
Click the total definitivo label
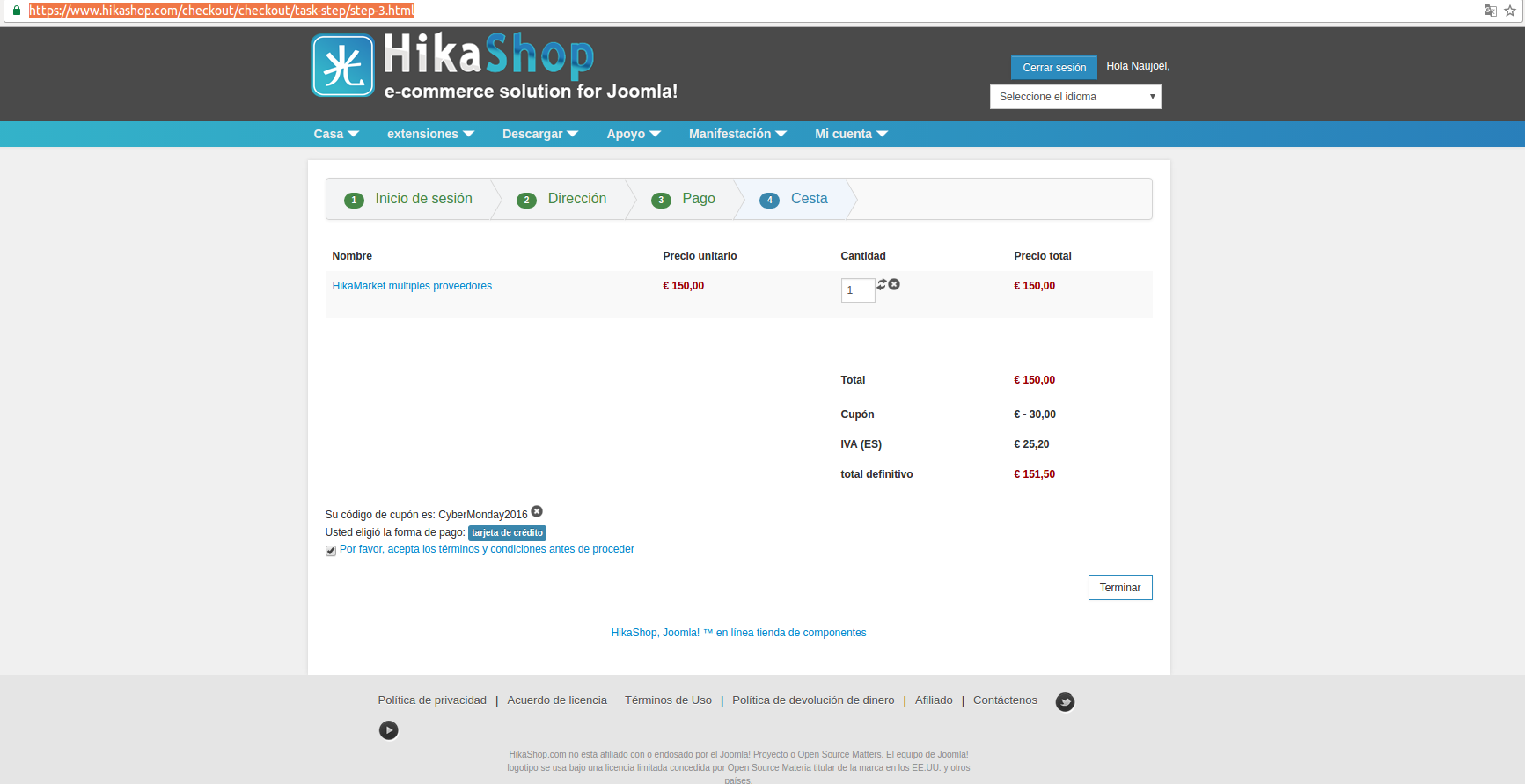[876, 474]
